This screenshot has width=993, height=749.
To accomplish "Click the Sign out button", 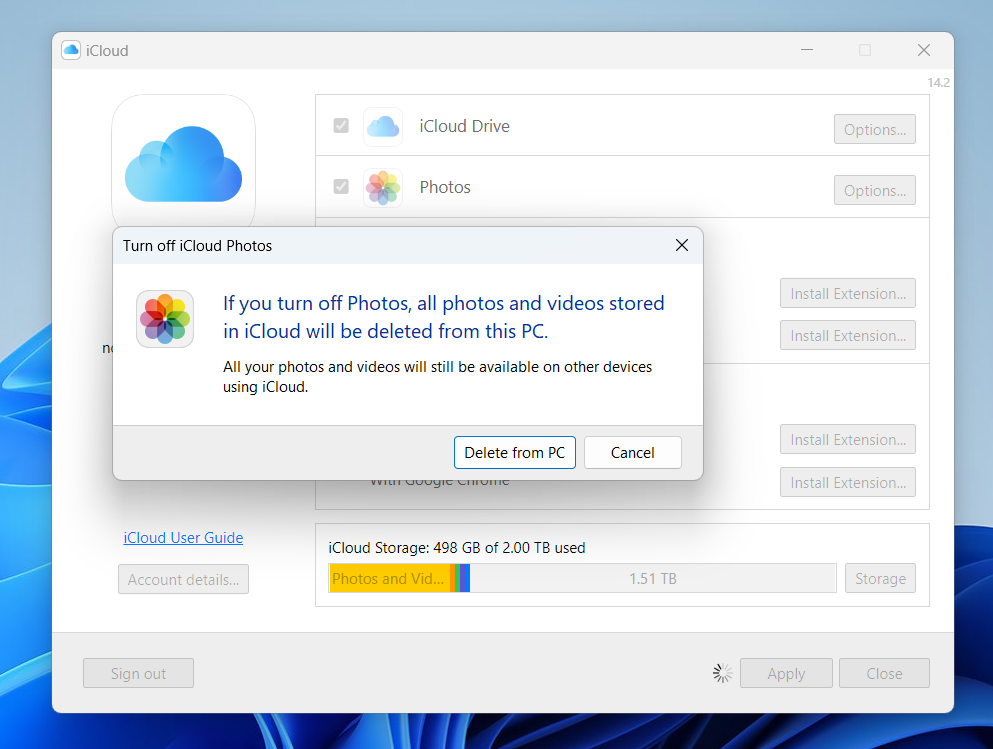I will point(138,673).
